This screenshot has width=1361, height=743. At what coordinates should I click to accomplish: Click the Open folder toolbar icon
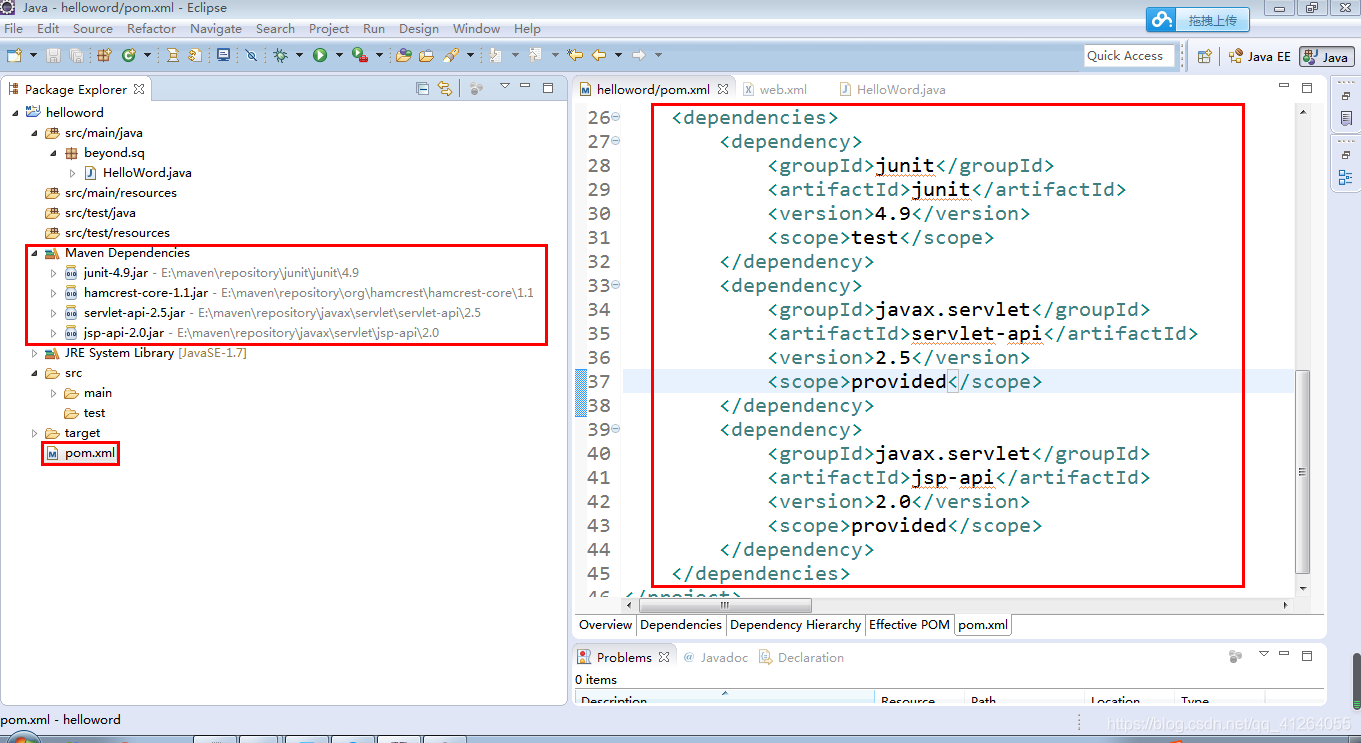pyautogui.click(x=426, y=55)
